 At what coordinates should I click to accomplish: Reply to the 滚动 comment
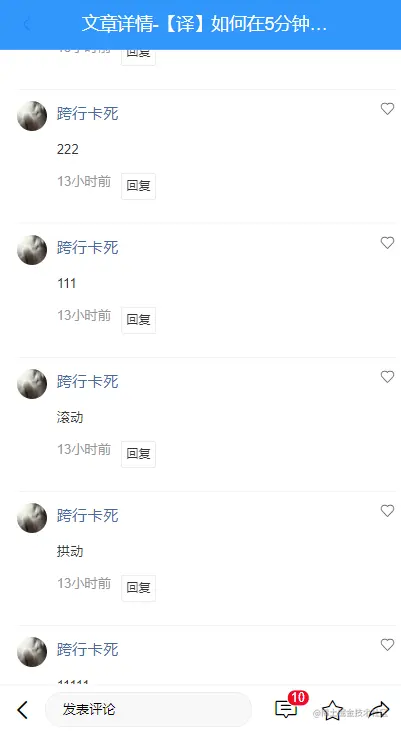pos(138,454)
